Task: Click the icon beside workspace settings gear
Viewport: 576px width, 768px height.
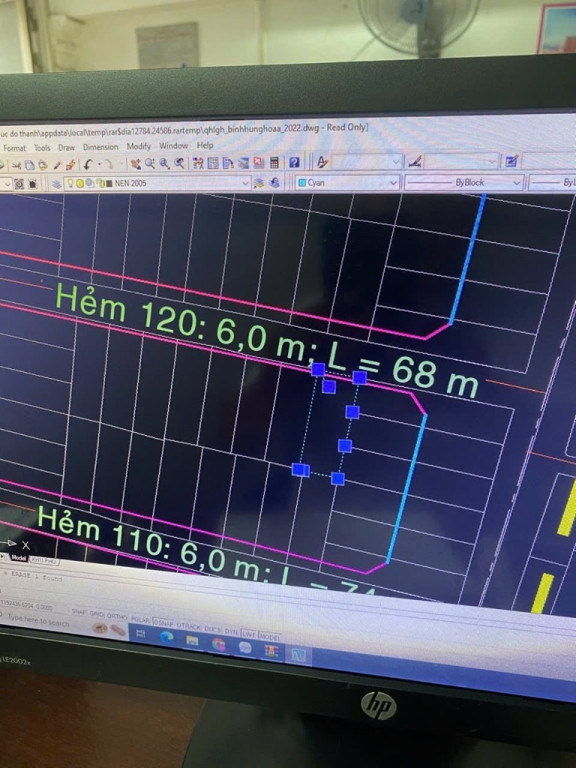Action: click(x=33, y=184)
